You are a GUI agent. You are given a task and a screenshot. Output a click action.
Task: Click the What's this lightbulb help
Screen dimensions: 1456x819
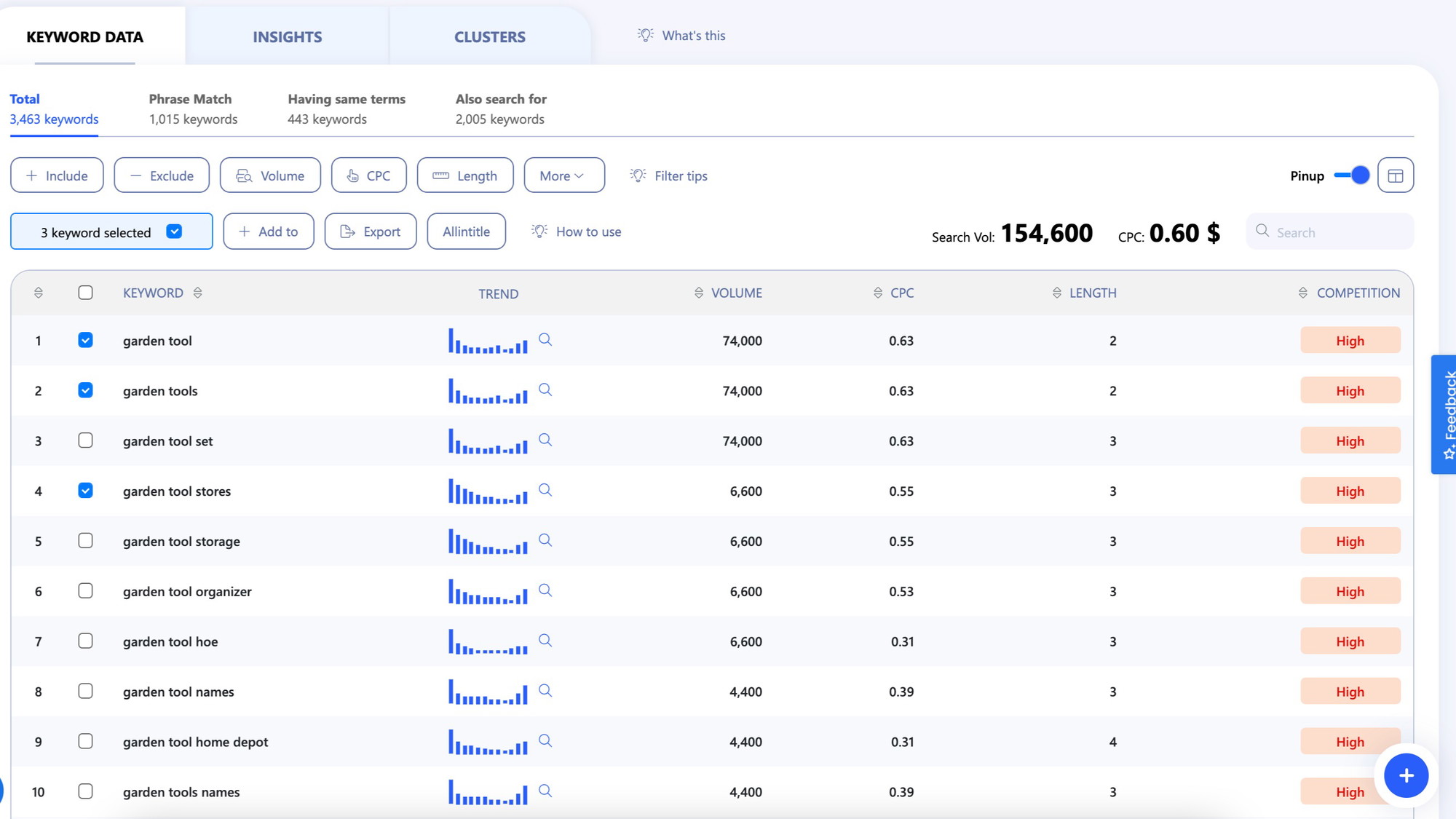[x=681, y=36]
